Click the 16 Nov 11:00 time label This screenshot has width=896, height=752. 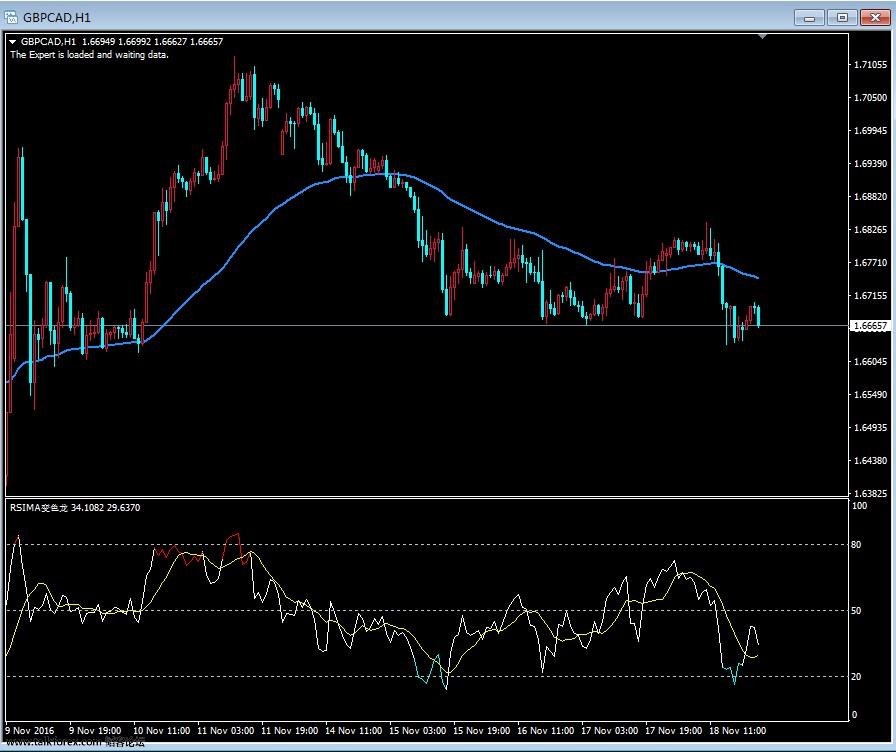[x=545, y=730]
